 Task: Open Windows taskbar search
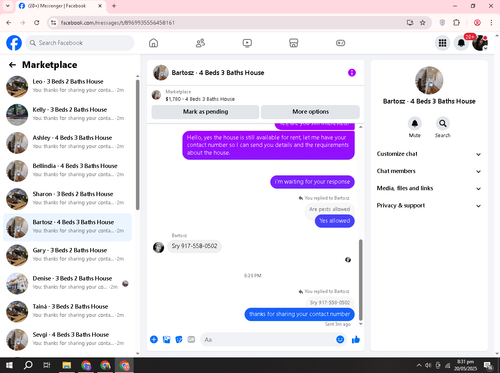point(28,365)
